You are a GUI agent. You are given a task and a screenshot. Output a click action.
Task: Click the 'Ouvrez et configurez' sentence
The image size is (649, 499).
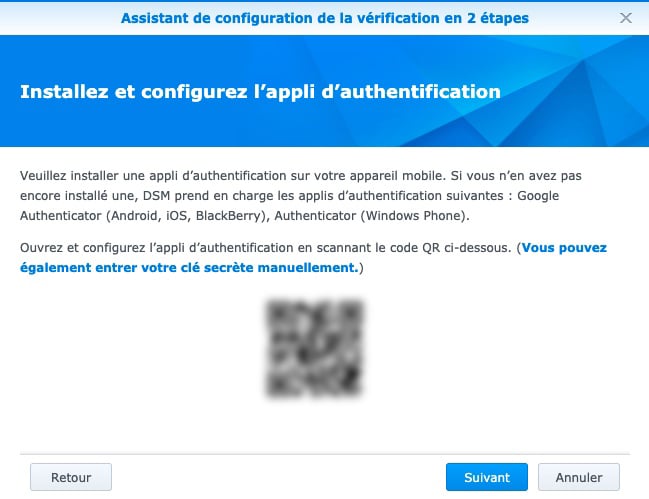pos(79,247)
